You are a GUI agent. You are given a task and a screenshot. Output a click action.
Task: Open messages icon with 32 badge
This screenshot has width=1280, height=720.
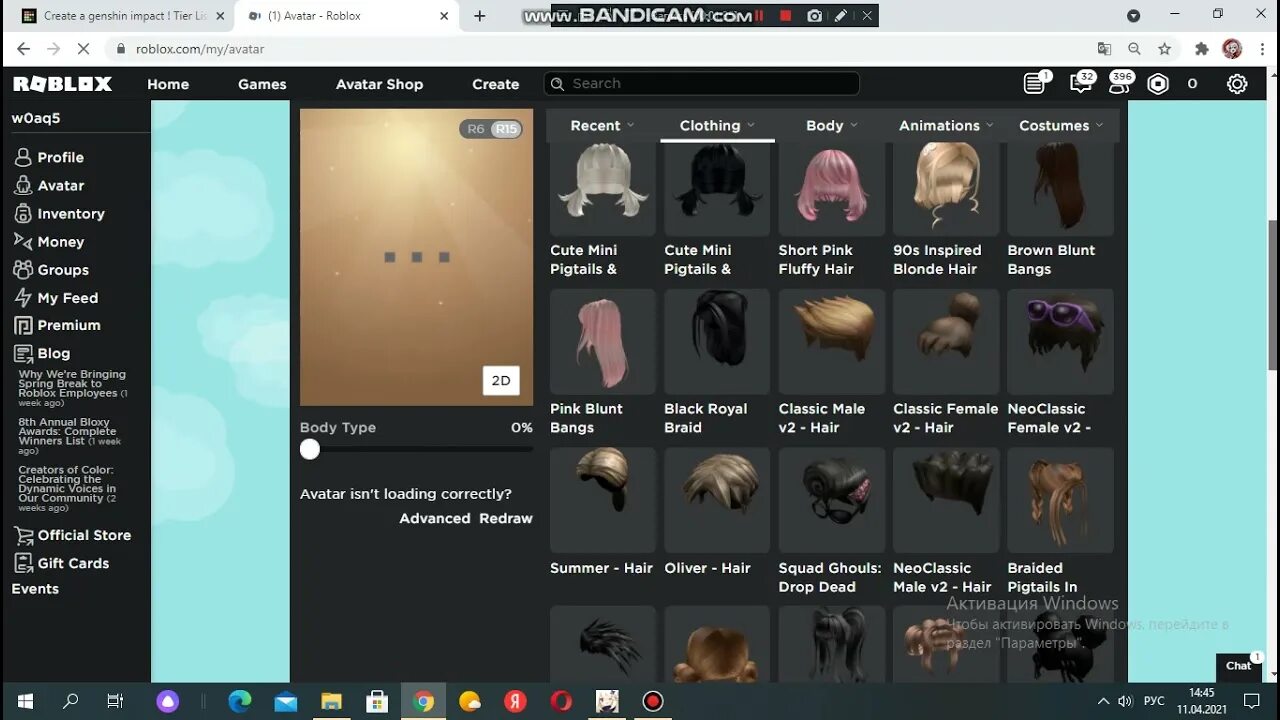coord(1081,84)
